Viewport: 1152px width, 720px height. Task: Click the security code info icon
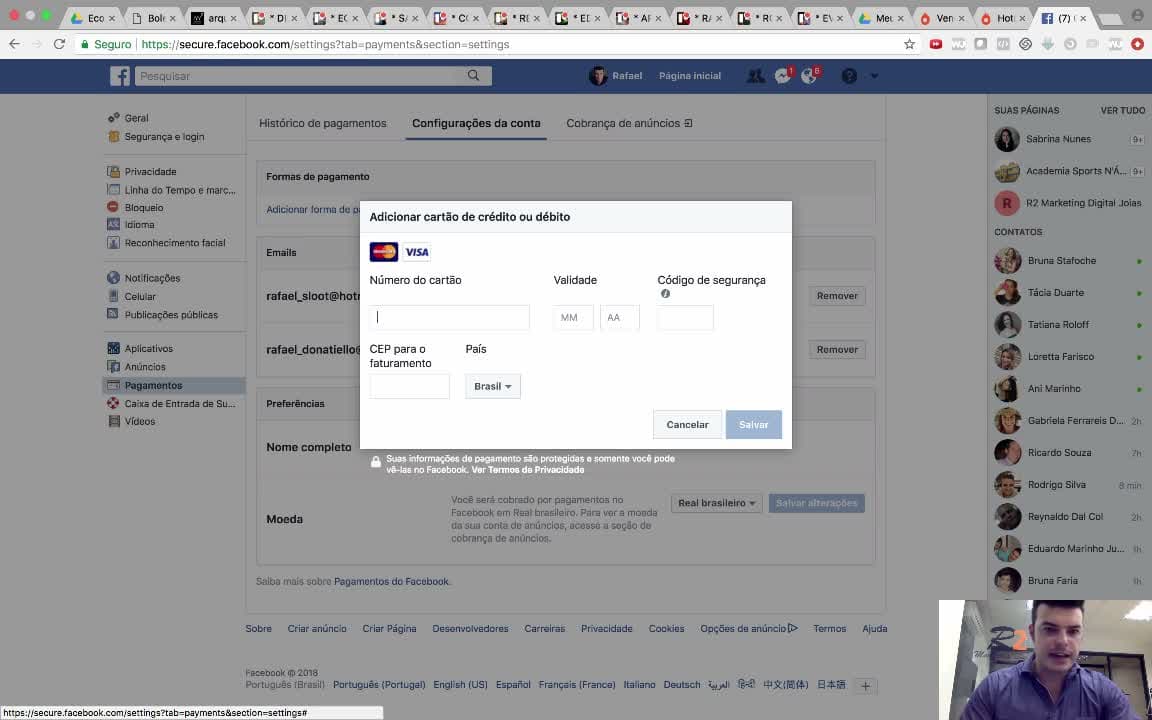click(x=665, y=293)
